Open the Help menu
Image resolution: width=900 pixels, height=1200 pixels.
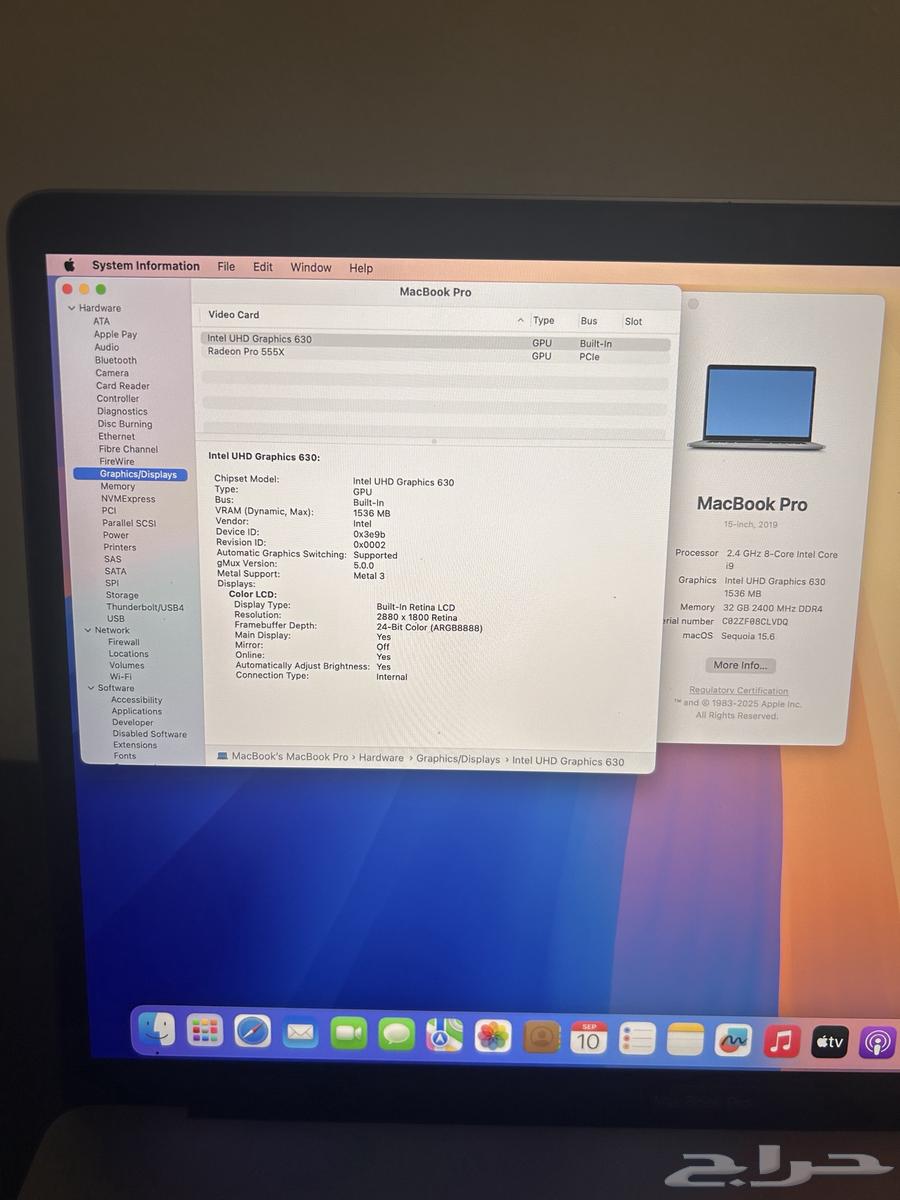click(x=361, y=268)
